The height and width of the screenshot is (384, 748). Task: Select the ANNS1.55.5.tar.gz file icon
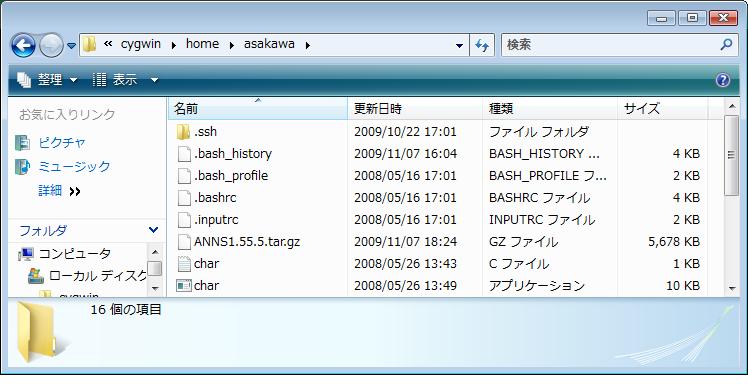[184, 241]
